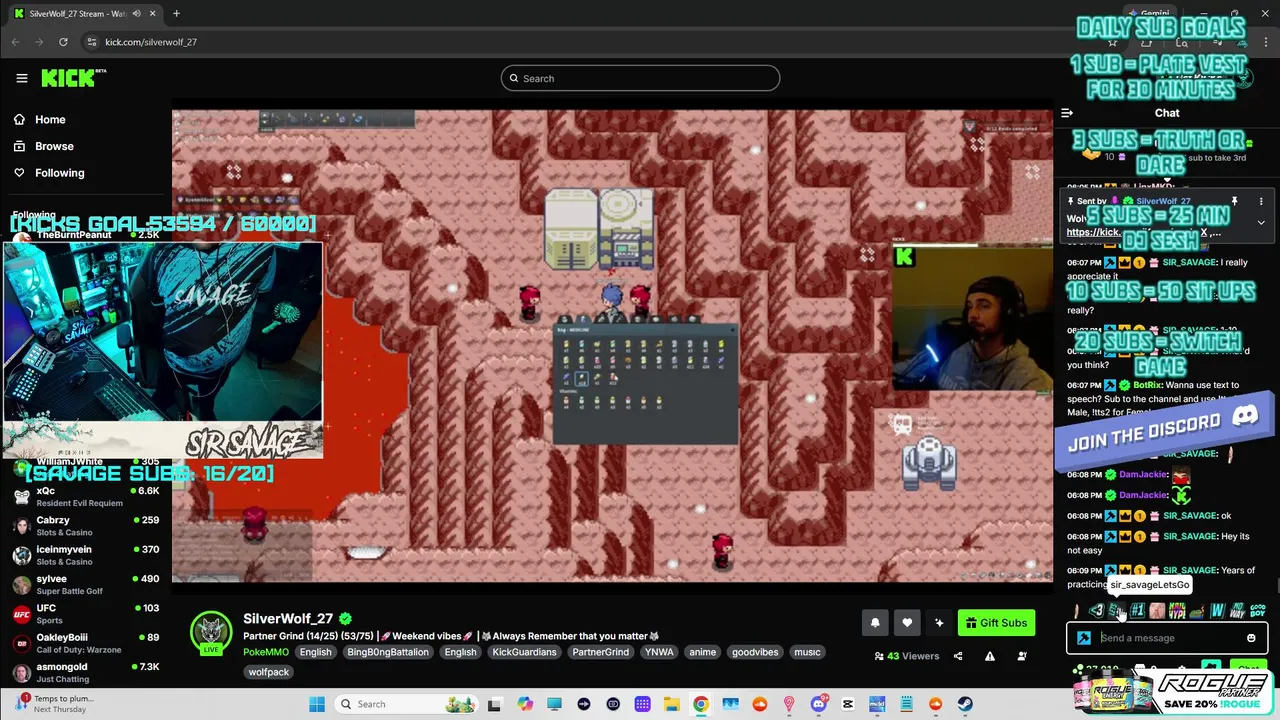Open Copilot from the taskbar
The image size is (1280, 720).
525,704
